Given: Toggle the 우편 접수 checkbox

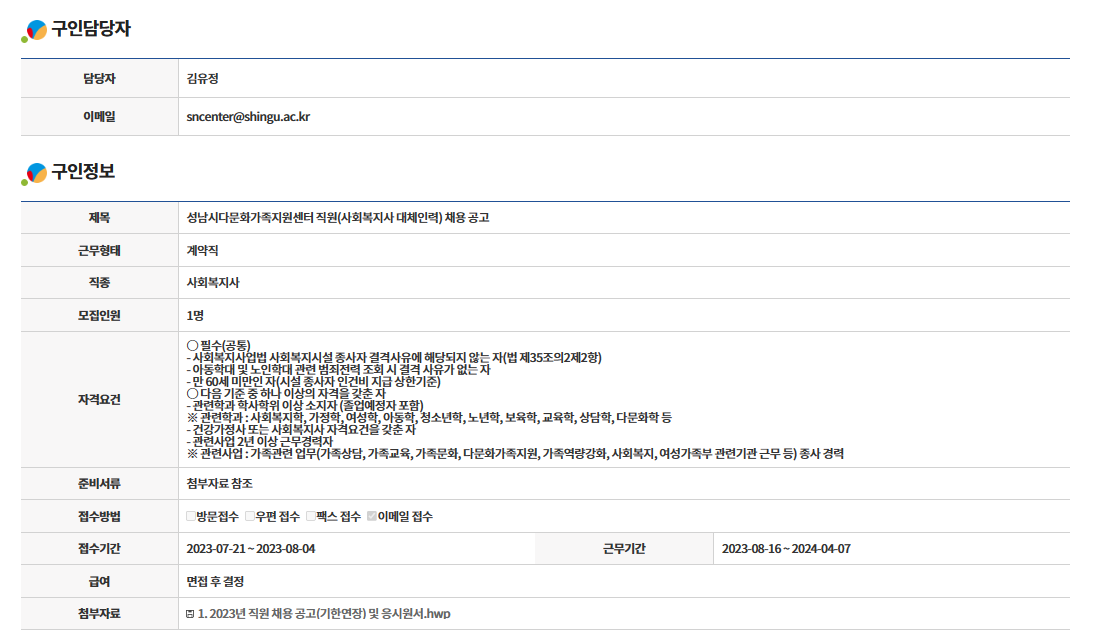Looking at the screenshot, I should (x=250, y=516).
